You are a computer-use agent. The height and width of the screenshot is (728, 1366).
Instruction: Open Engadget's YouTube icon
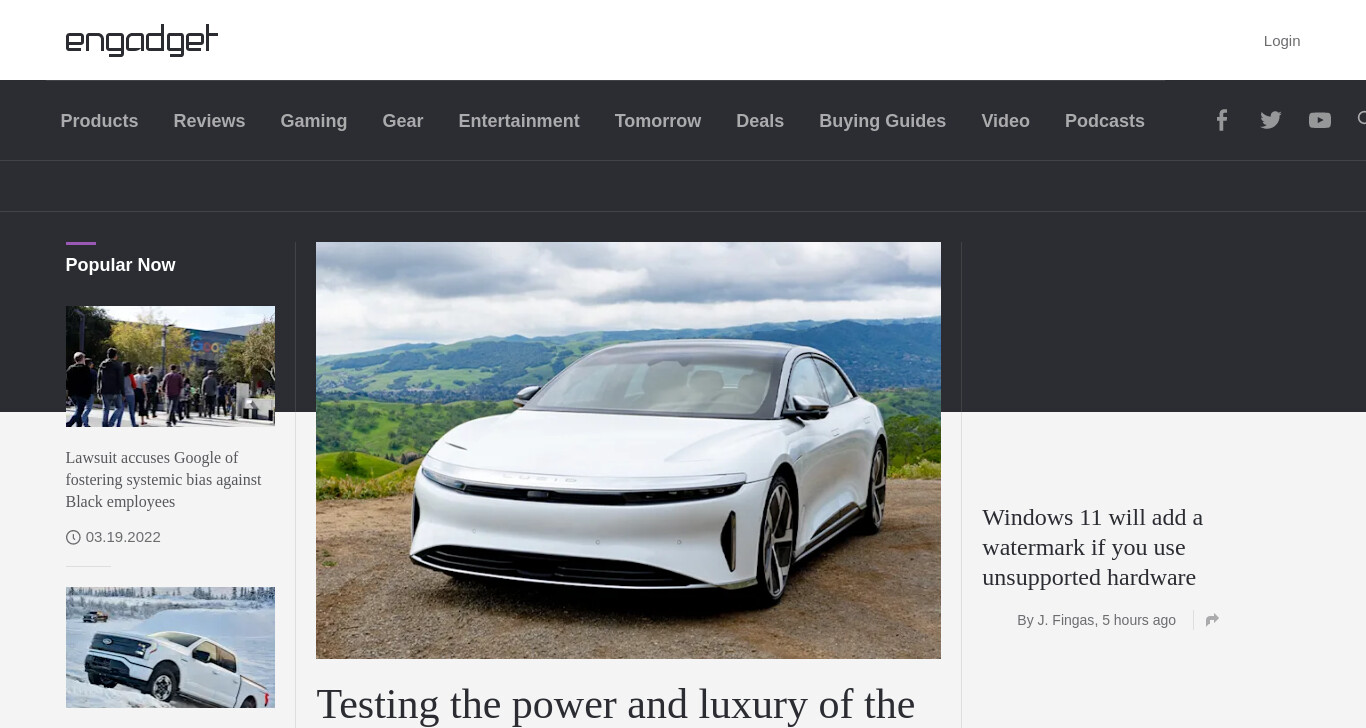coord(1320,121)
